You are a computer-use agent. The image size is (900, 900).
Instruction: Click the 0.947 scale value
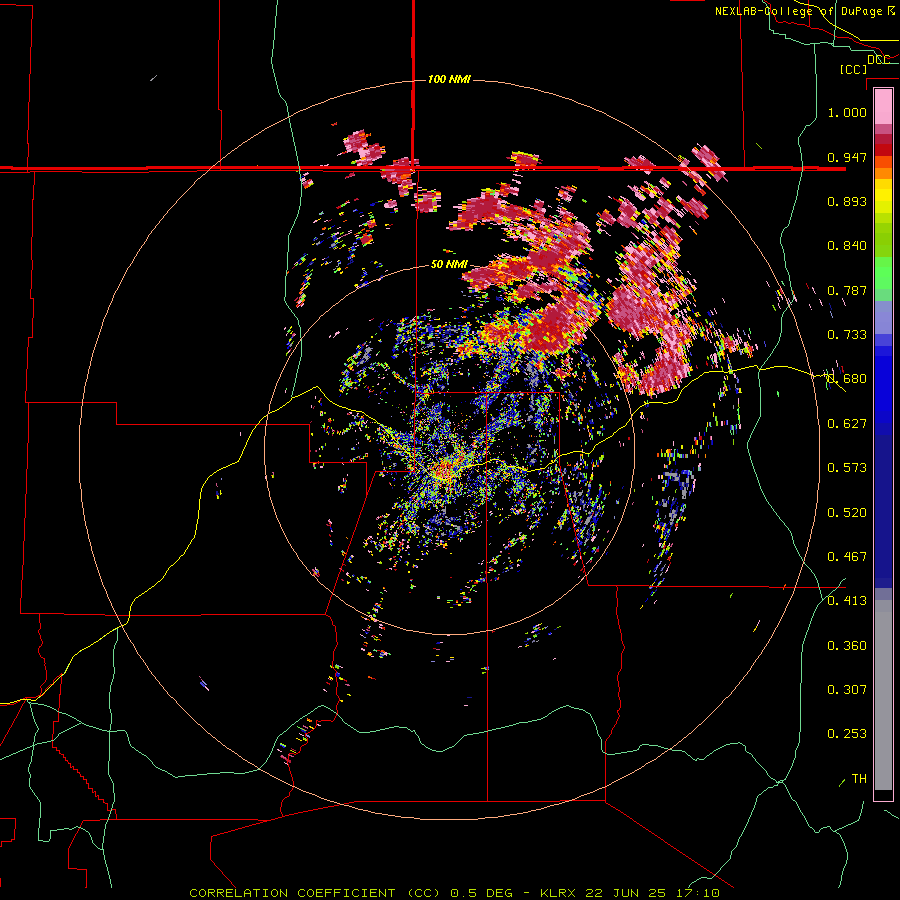847,157
